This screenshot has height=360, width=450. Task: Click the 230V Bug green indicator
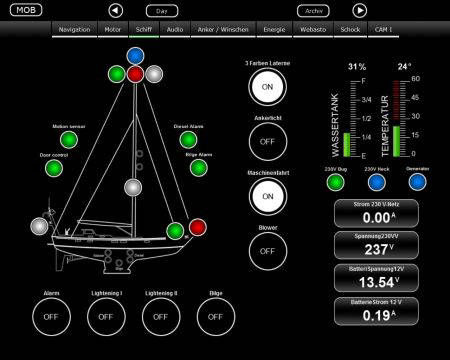coord(335,182)
